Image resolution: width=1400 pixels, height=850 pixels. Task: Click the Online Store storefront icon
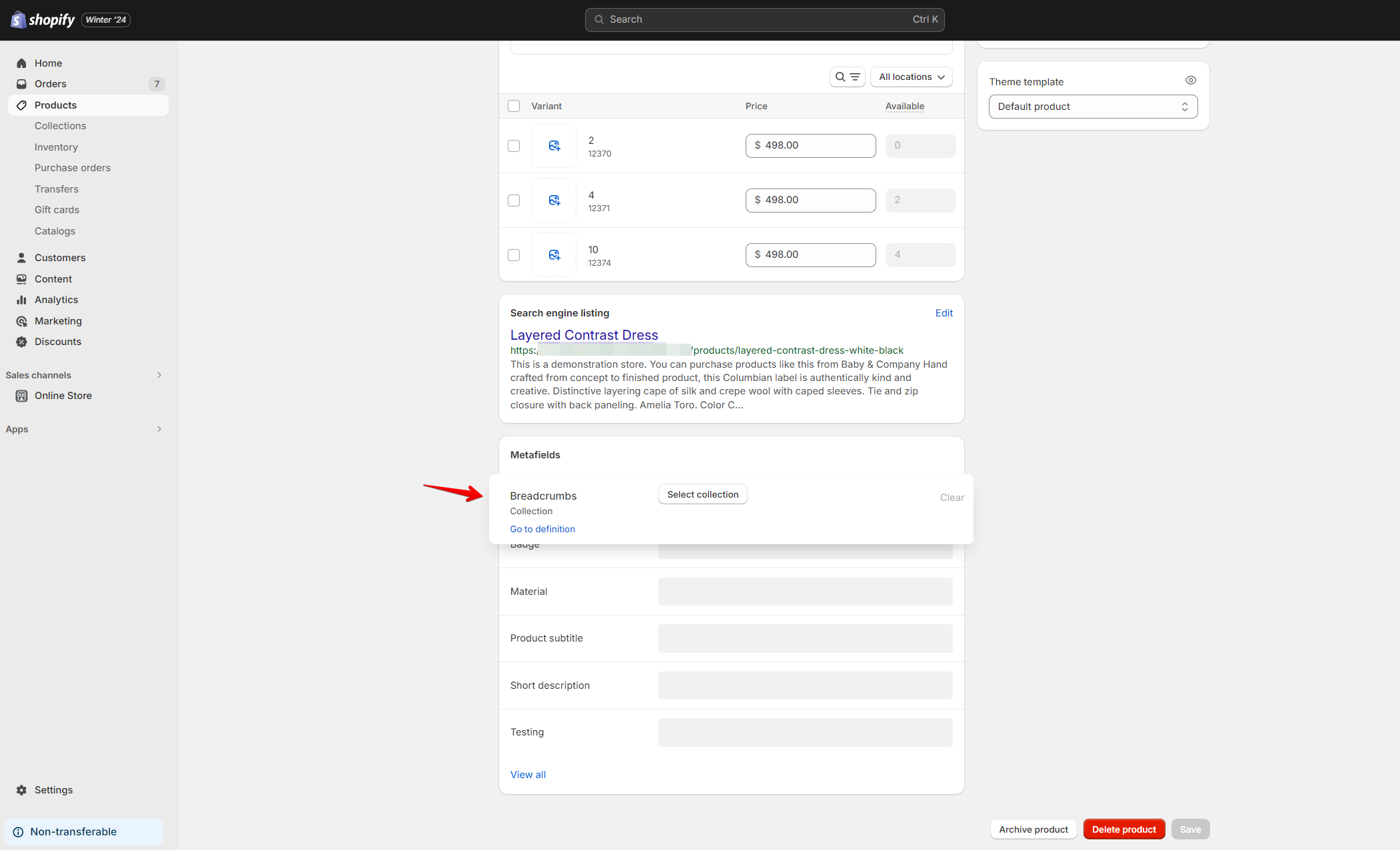click(21, 396)
